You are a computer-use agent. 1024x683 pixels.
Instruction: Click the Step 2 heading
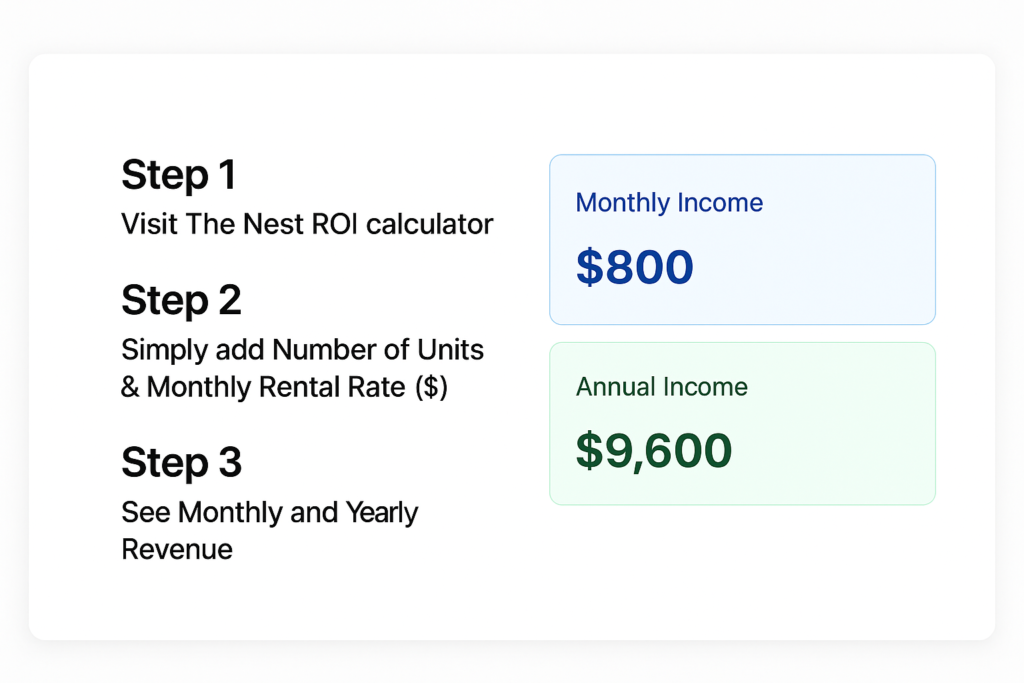coord(181,300)
